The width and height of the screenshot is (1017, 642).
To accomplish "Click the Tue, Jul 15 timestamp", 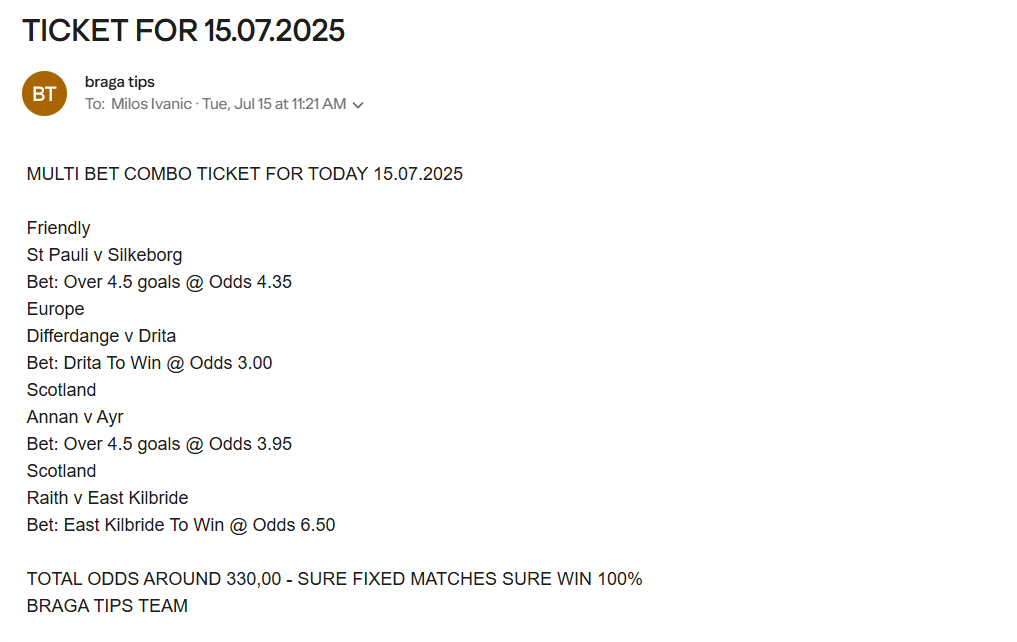I will tap(274, 104).
